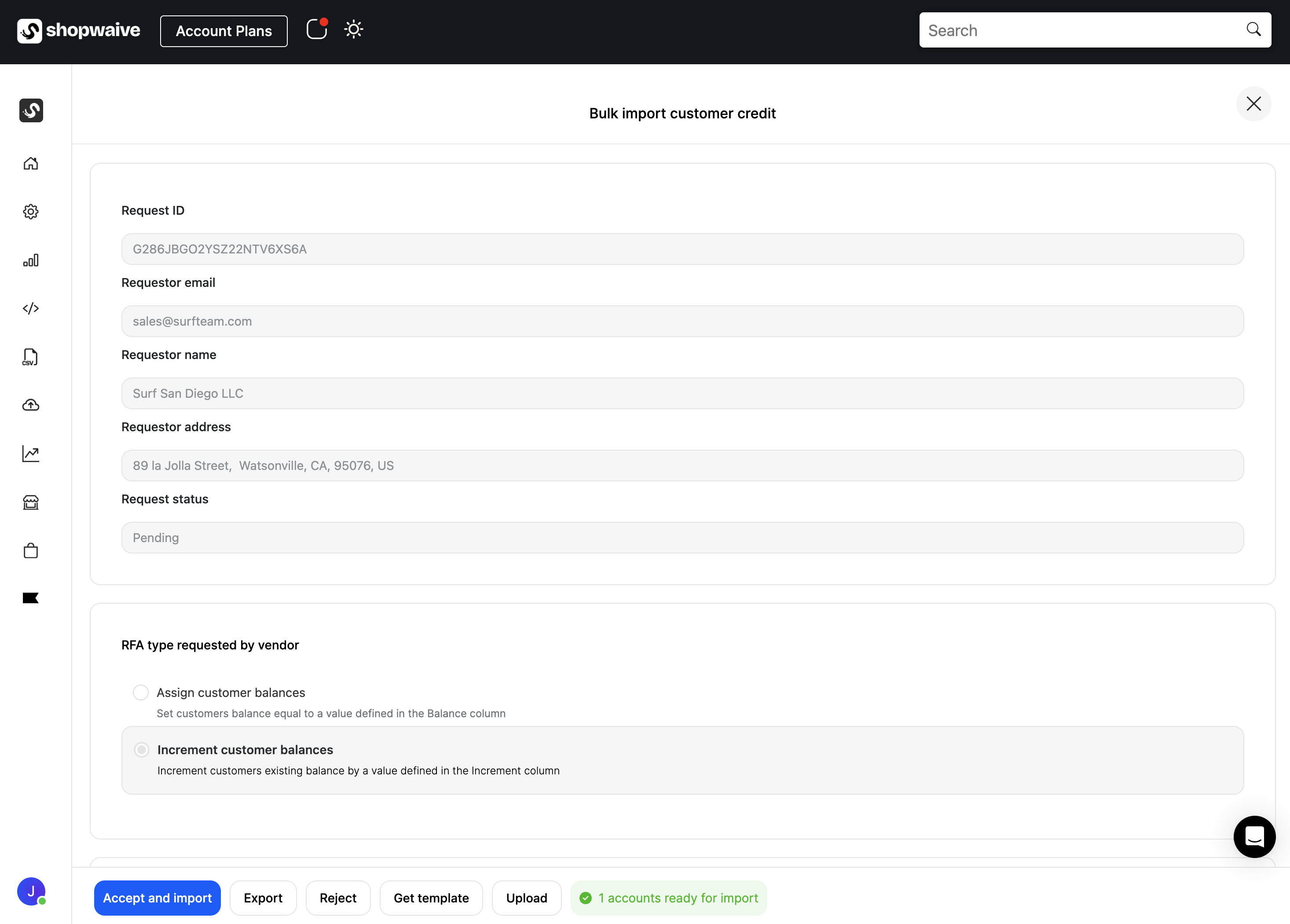
Task: Open the shopping bag sidebar icon
Action: point(31,550)
